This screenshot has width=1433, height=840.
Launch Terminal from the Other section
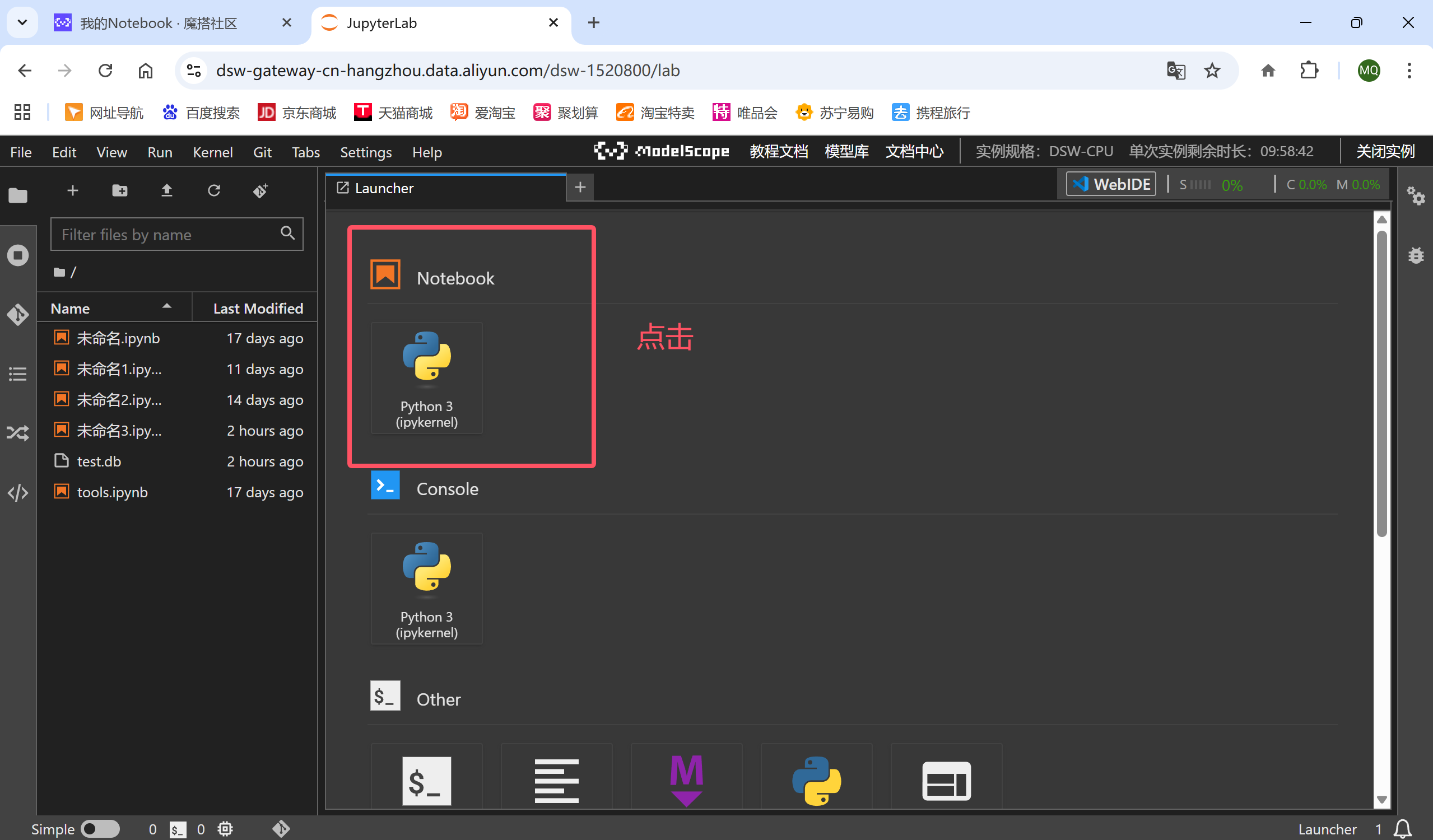pyautogui.click(x=426, y=780)
